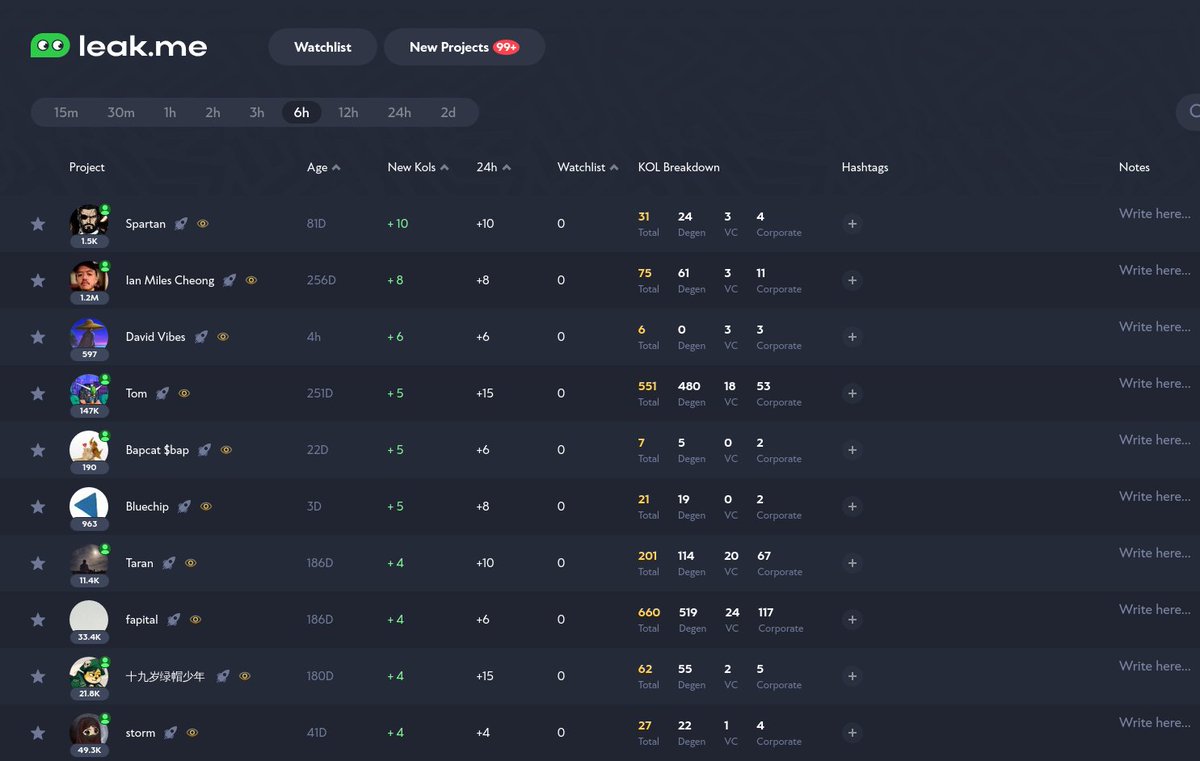Star the Taran project row
This screenshot has width=1200, height=761.
[38, 563]
